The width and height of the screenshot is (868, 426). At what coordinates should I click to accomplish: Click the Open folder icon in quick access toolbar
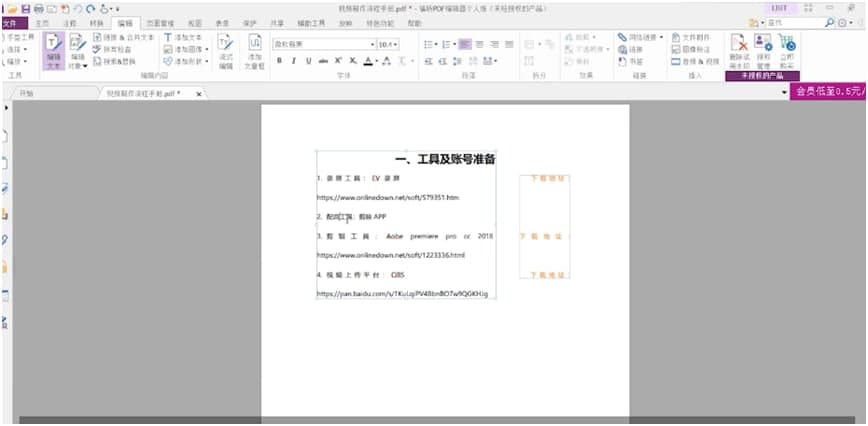[x=12, y=9]
